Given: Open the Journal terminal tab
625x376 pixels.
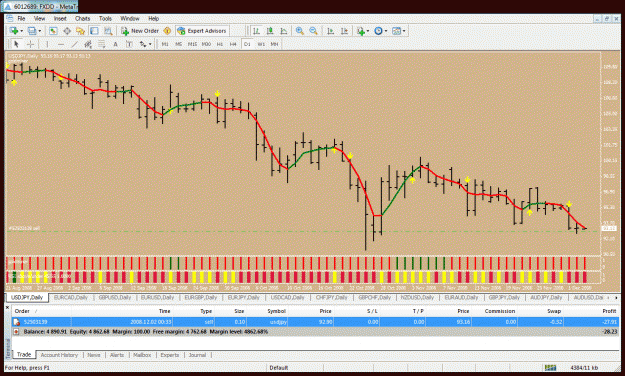Looking at the screenshot, I should [x=197, y=355].
